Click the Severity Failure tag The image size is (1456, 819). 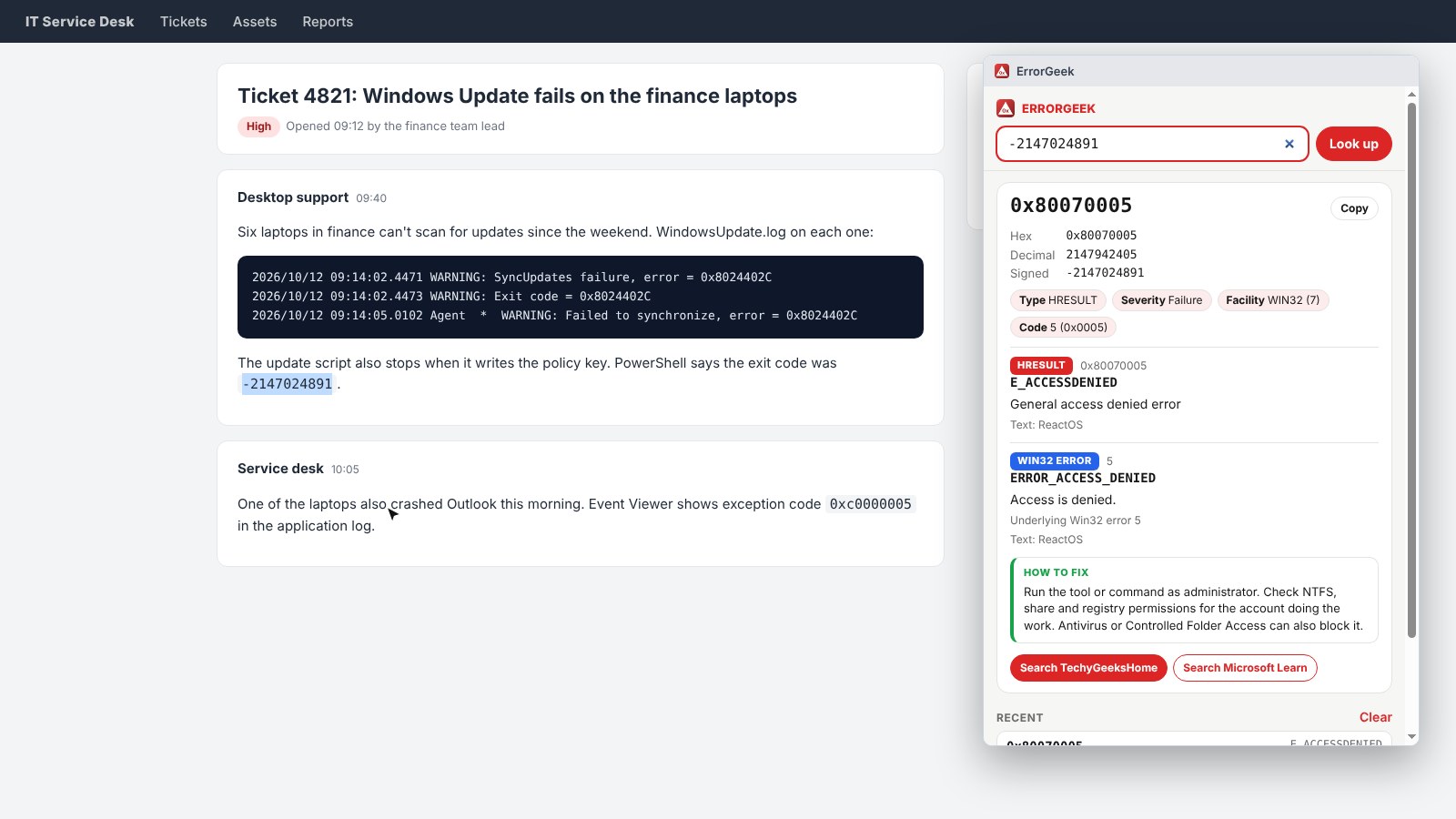pyautogui.click(x=1161, y=300)
